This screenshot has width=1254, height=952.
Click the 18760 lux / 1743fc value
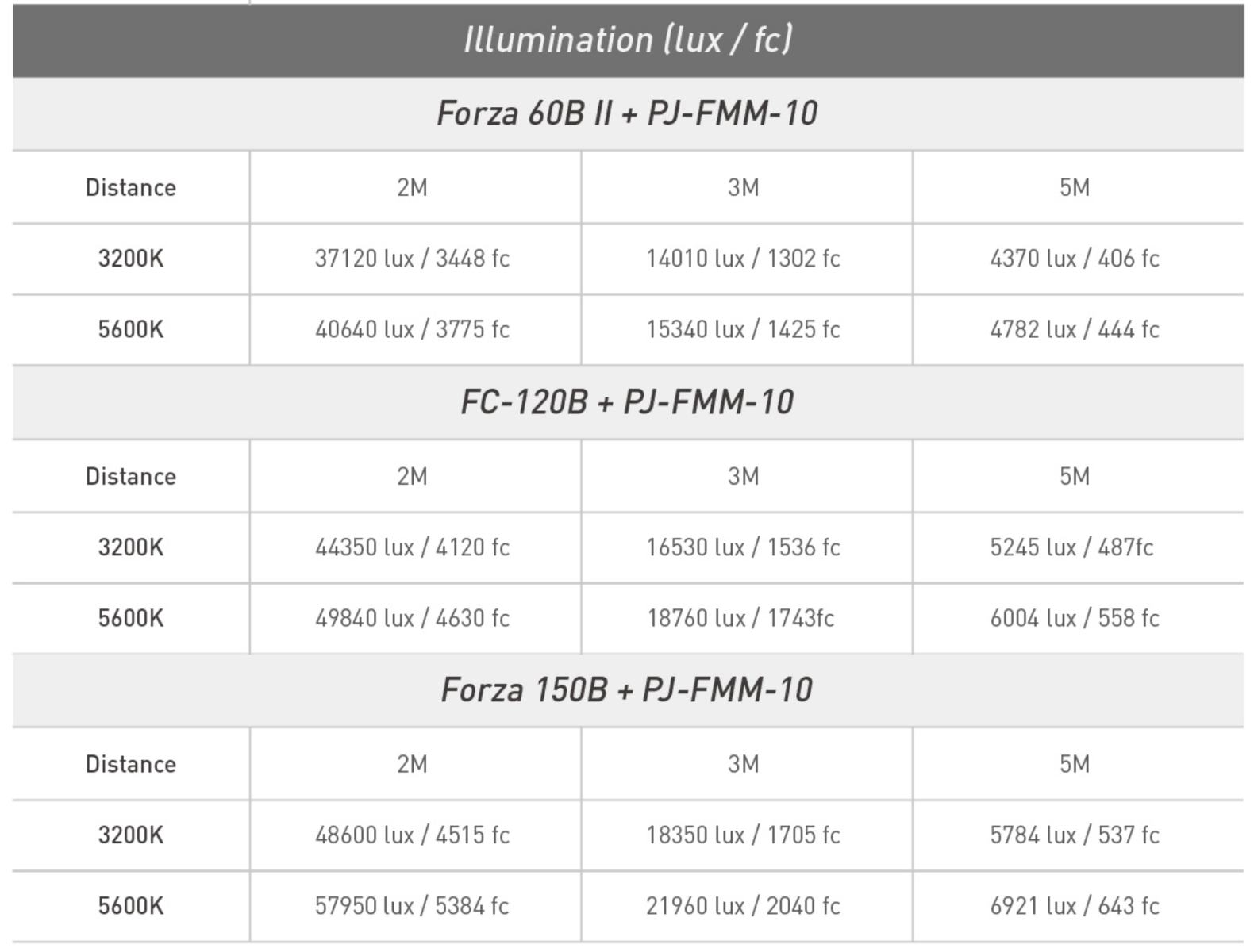click(x=740, y=618)
